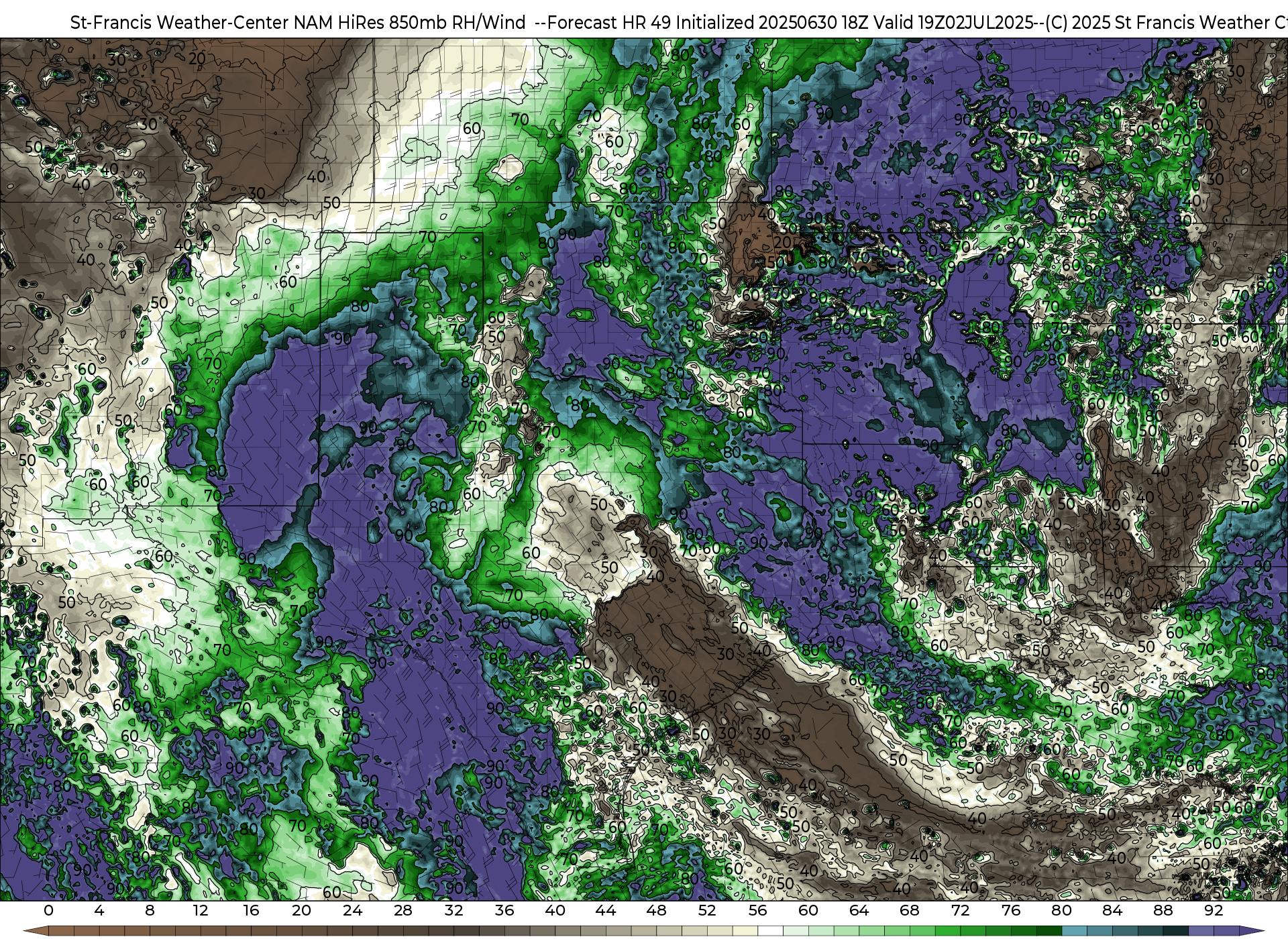Click the colorbar scale label "88"
The image size is (1288, 939).
[x=1163, y=910]
